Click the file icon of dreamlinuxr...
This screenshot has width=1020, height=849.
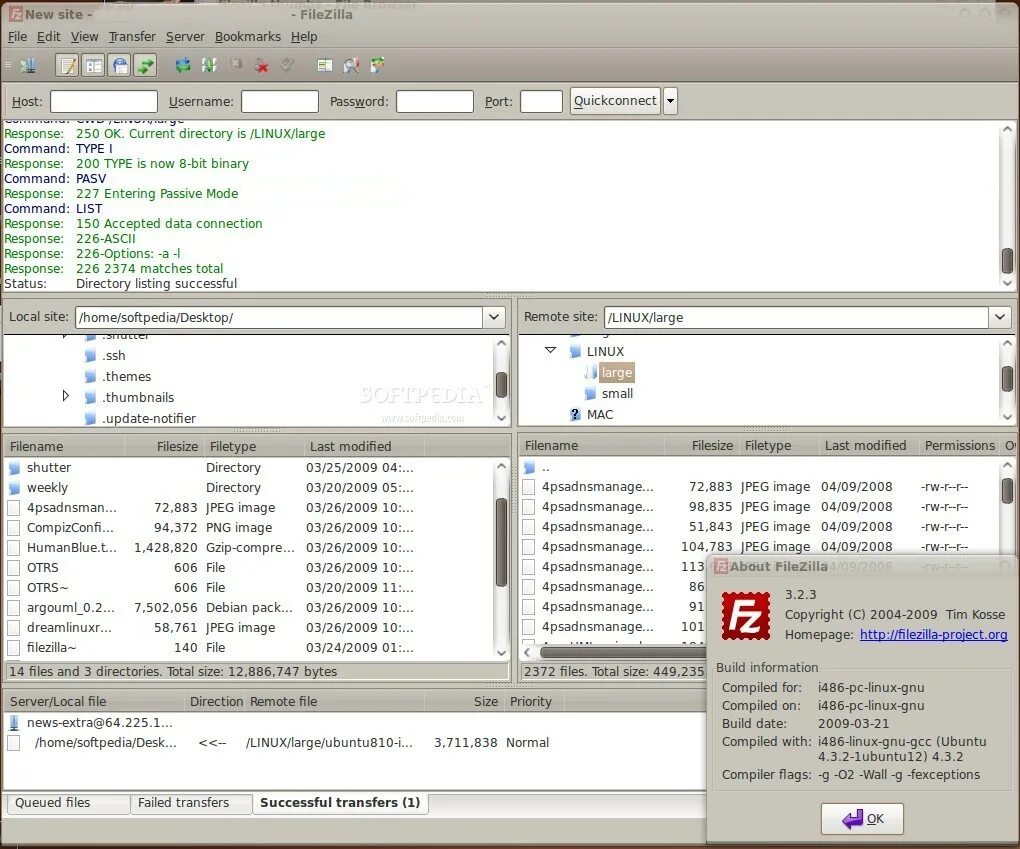(x=14, y=628)
